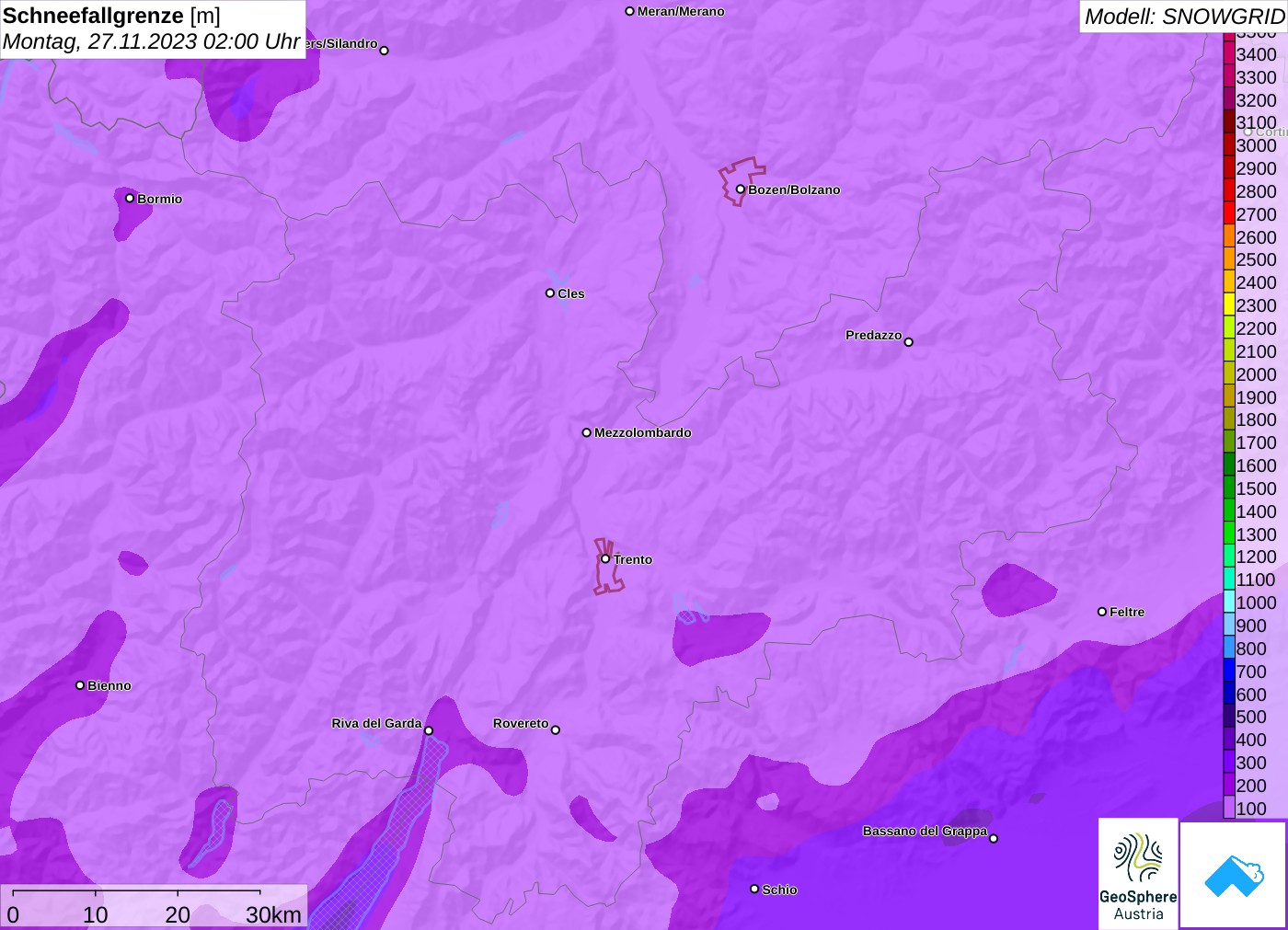Click the Riva del Garda marker
Screen dimensions: 1288x930
click(x=429, y=730)
